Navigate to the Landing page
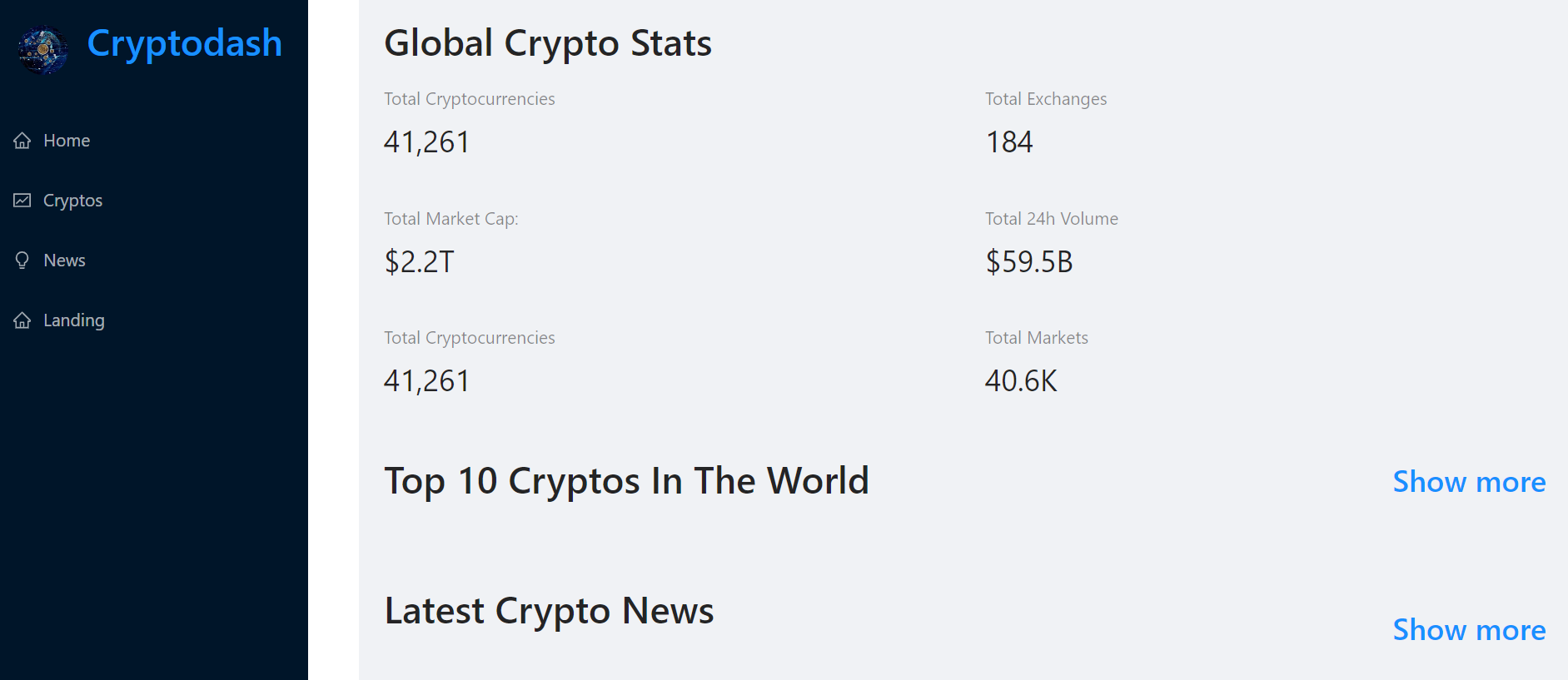This screenshot has height=680, width=1568. pos(154,320)
